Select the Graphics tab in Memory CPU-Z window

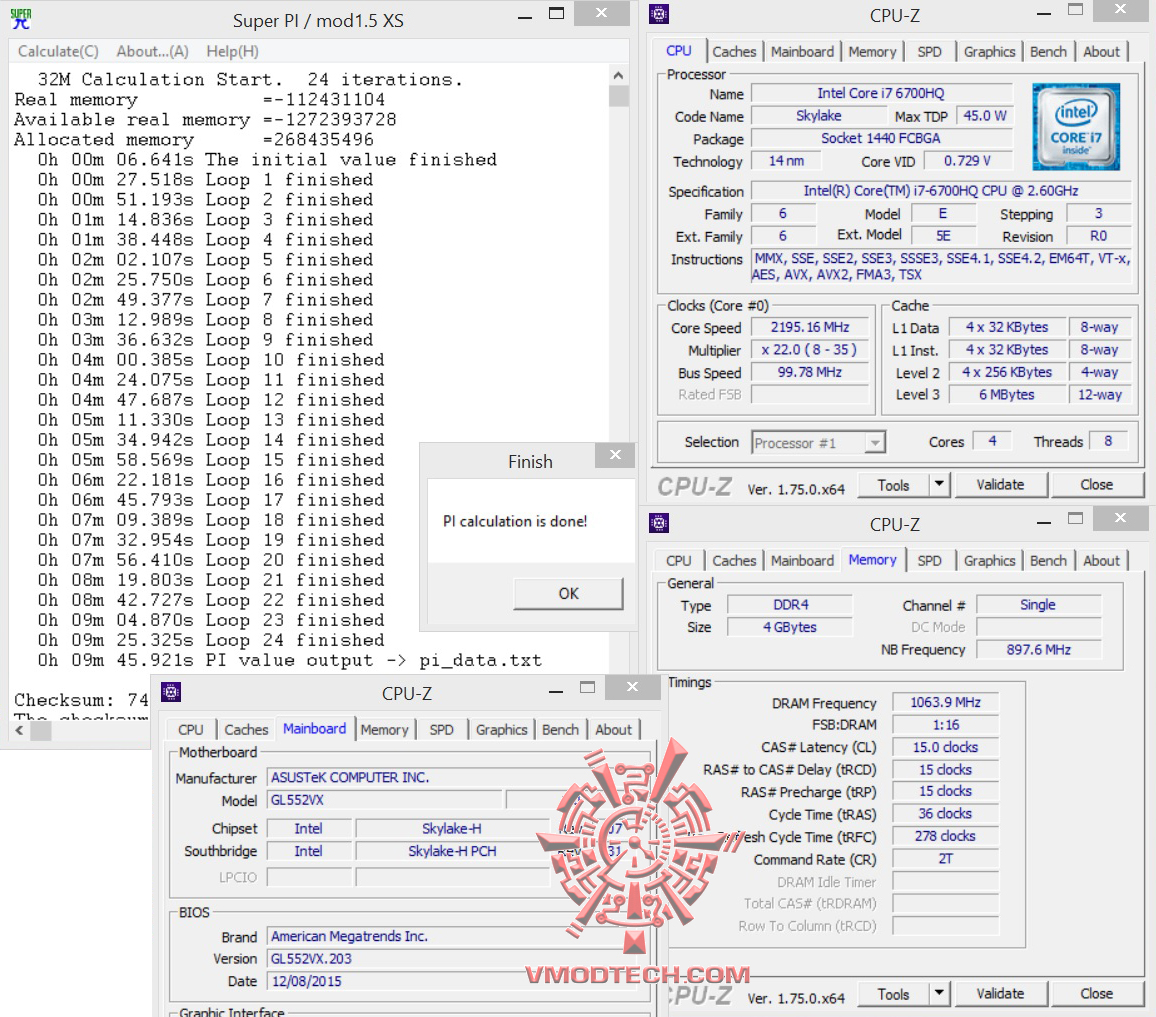[989, 560]
